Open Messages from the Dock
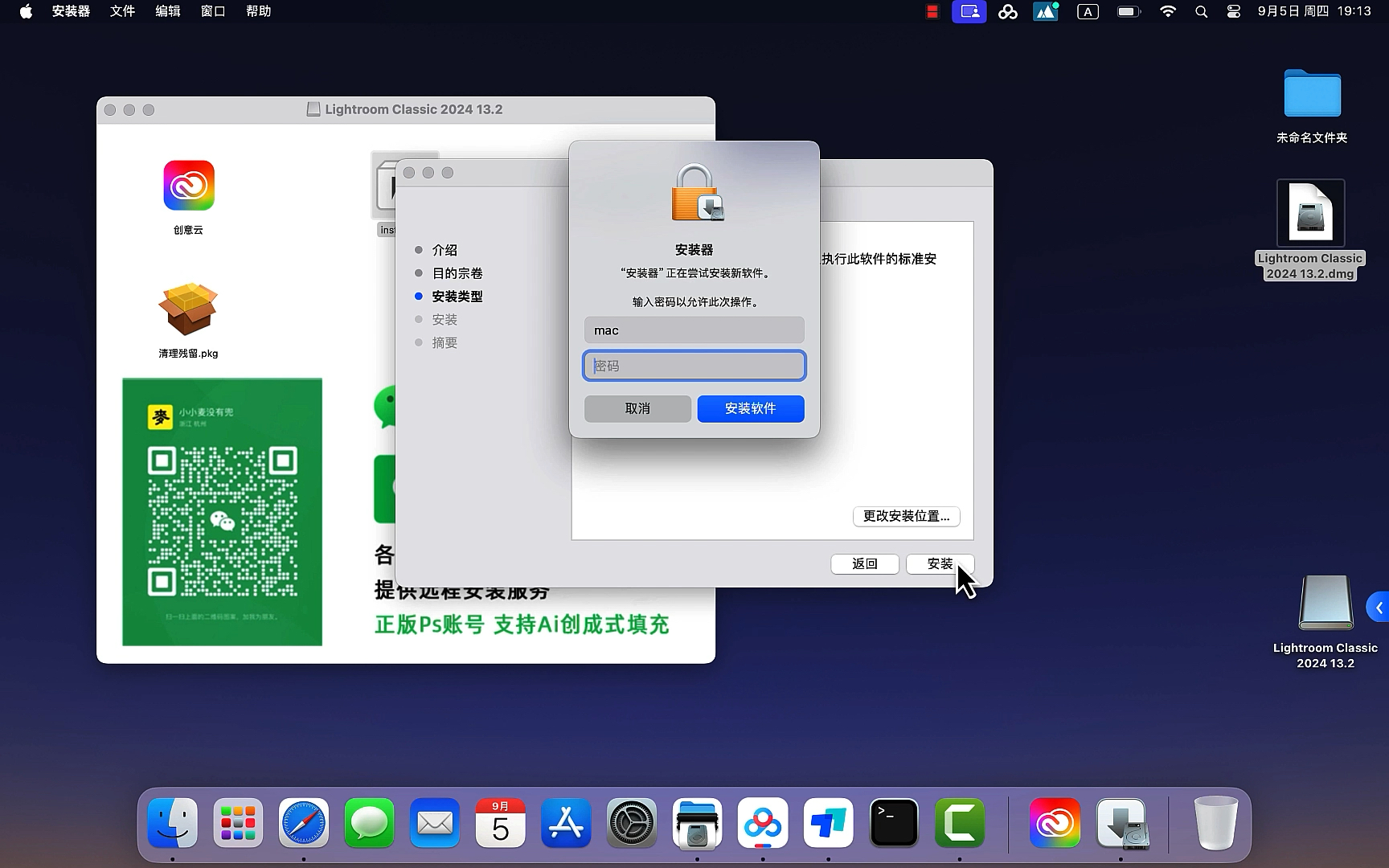Screen dimensions: 1389x868 [370, 823]
